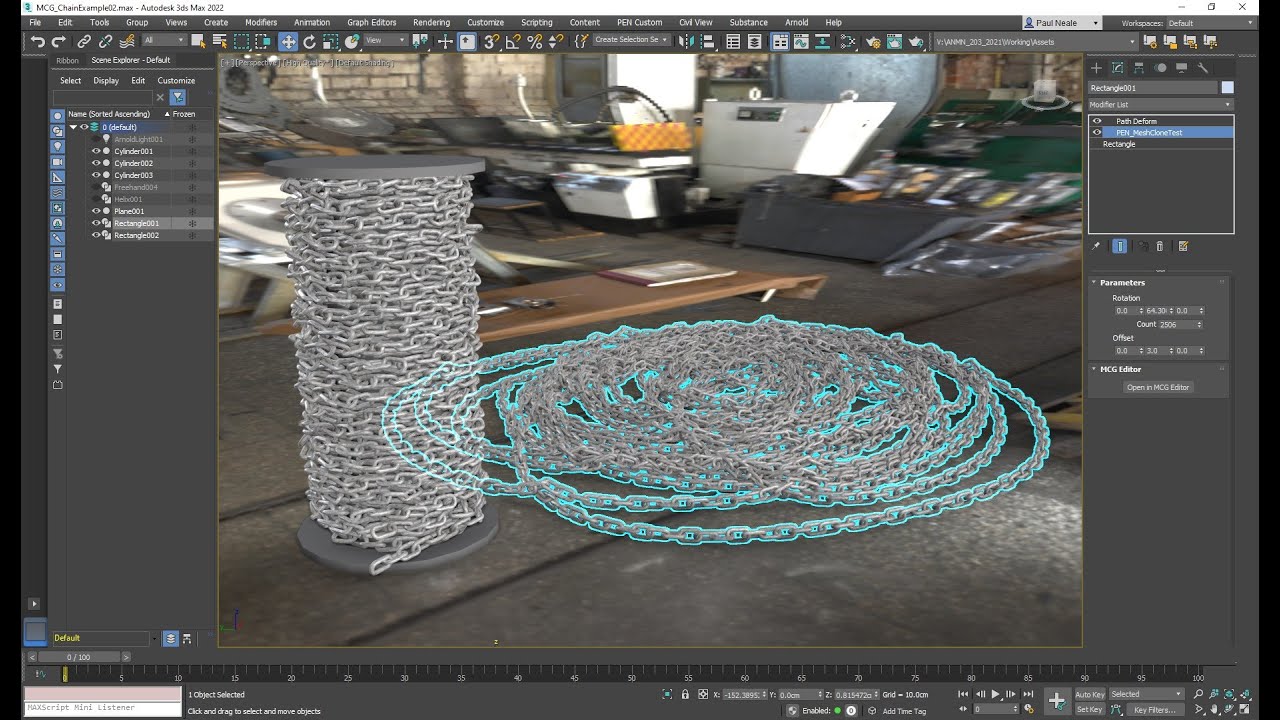Click the Rectangle001 object color swatch
The height and width of the screenshot is (720, 1280).
pos(1227,88)
